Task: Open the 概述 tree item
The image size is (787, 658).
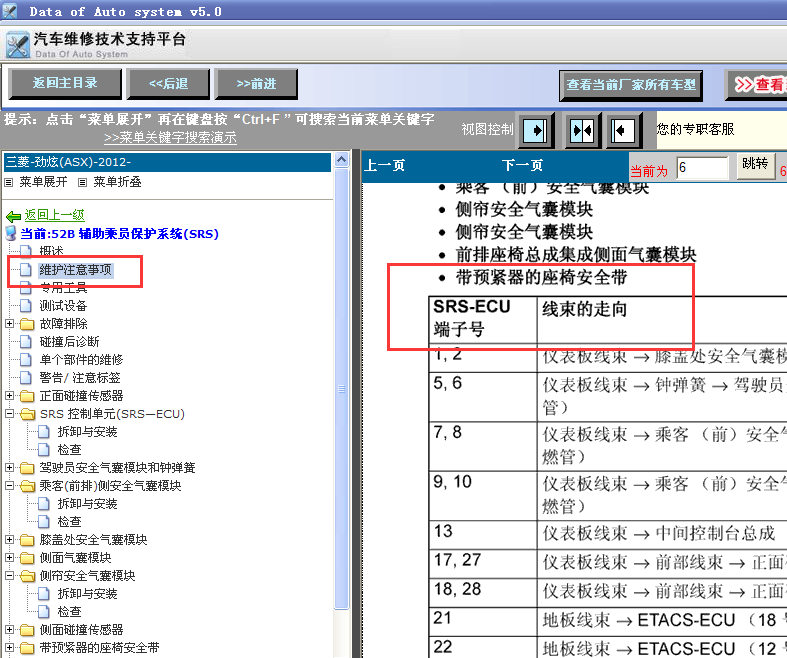Action: pos(52,250)
